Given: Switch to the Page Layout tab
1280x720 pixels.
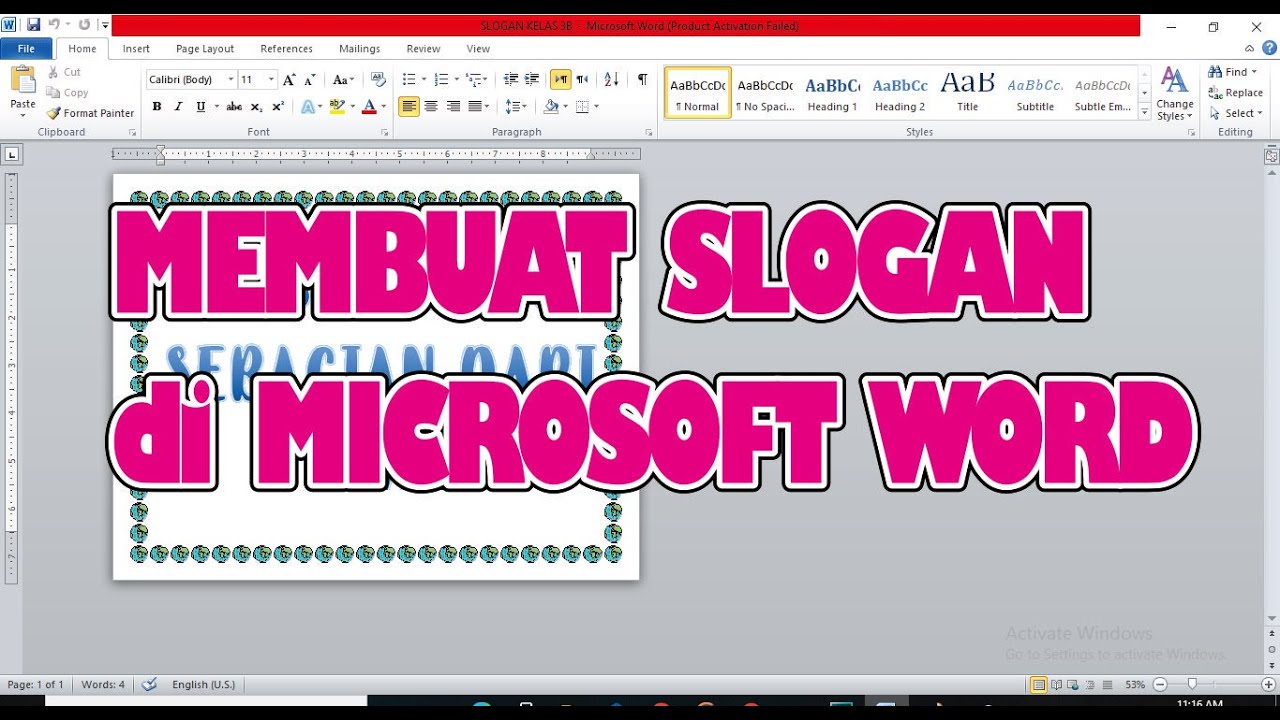Looking at the screenshot, I should pos(205,48).
